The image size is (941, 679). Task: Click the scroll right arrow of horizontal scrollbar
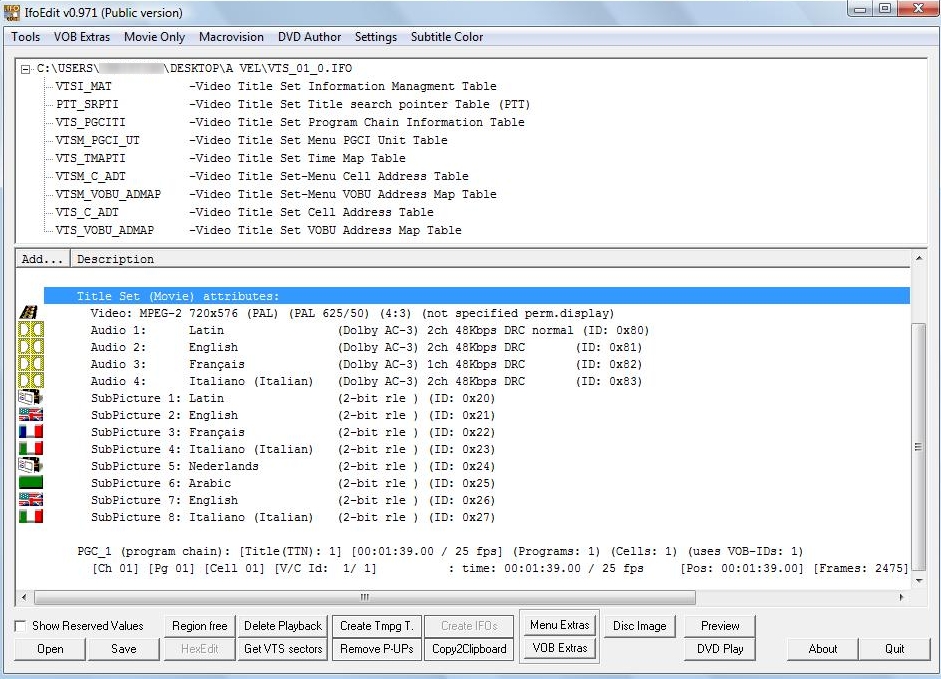[x=901, y=597]
